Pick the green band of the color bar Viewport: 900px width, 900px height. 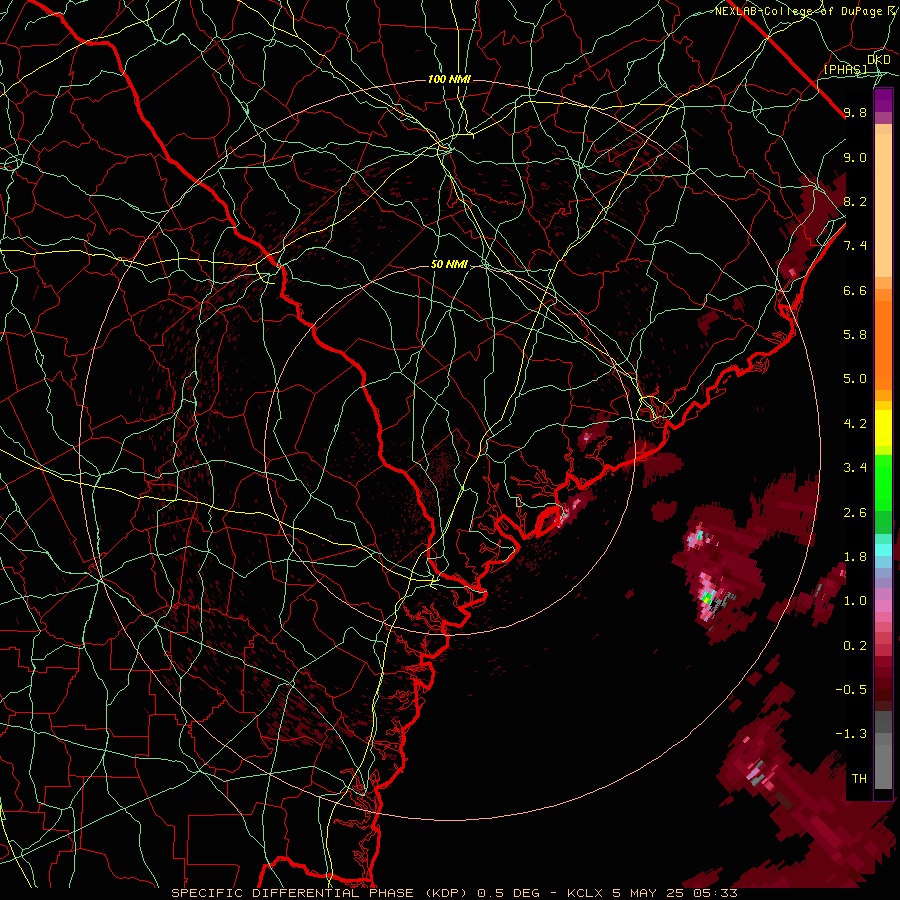click(883, 482)
